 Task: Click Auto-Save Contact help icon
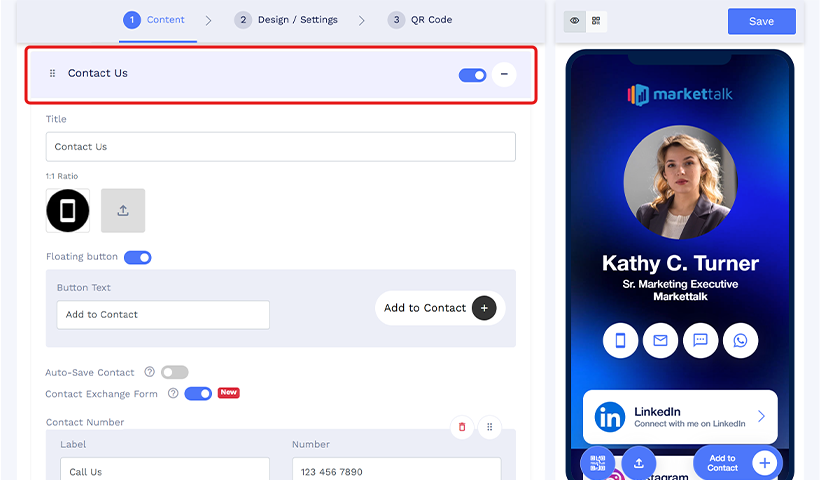pyautogui.click(x=150, y=372)
